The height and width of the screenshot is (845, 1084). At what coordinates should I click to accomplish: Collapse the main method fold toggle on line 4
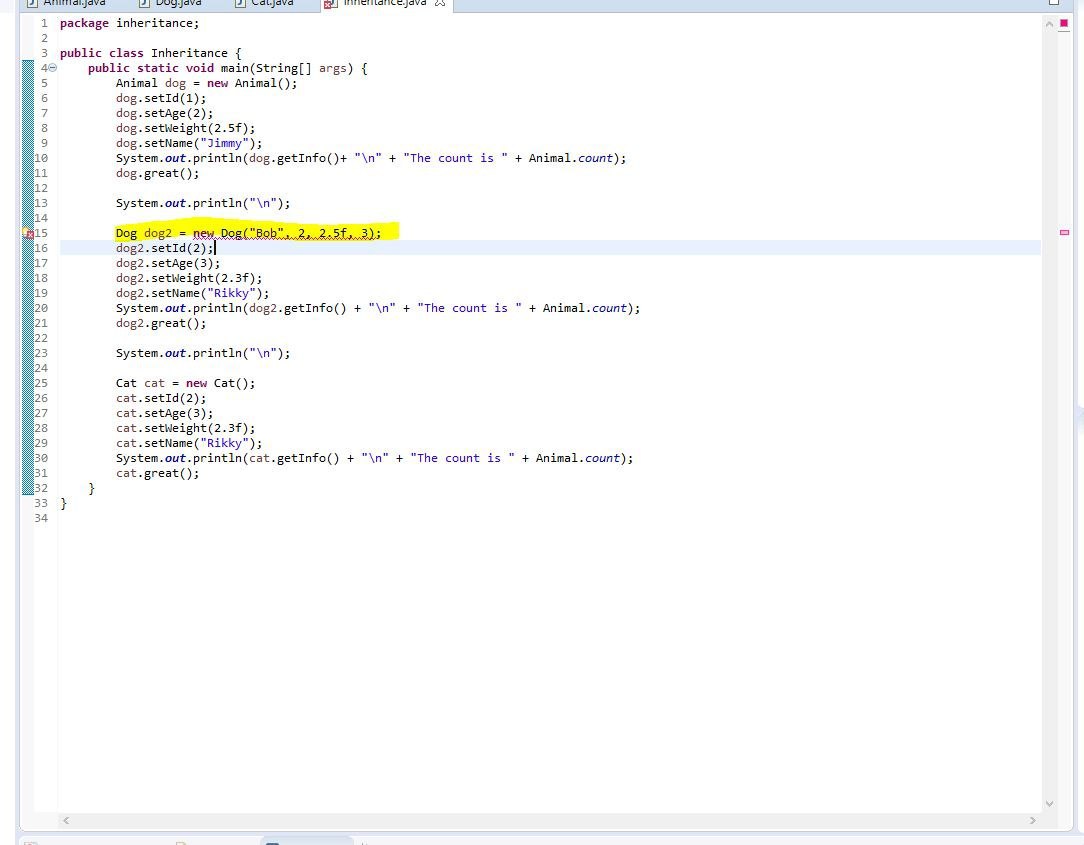(x=53, y=68)
